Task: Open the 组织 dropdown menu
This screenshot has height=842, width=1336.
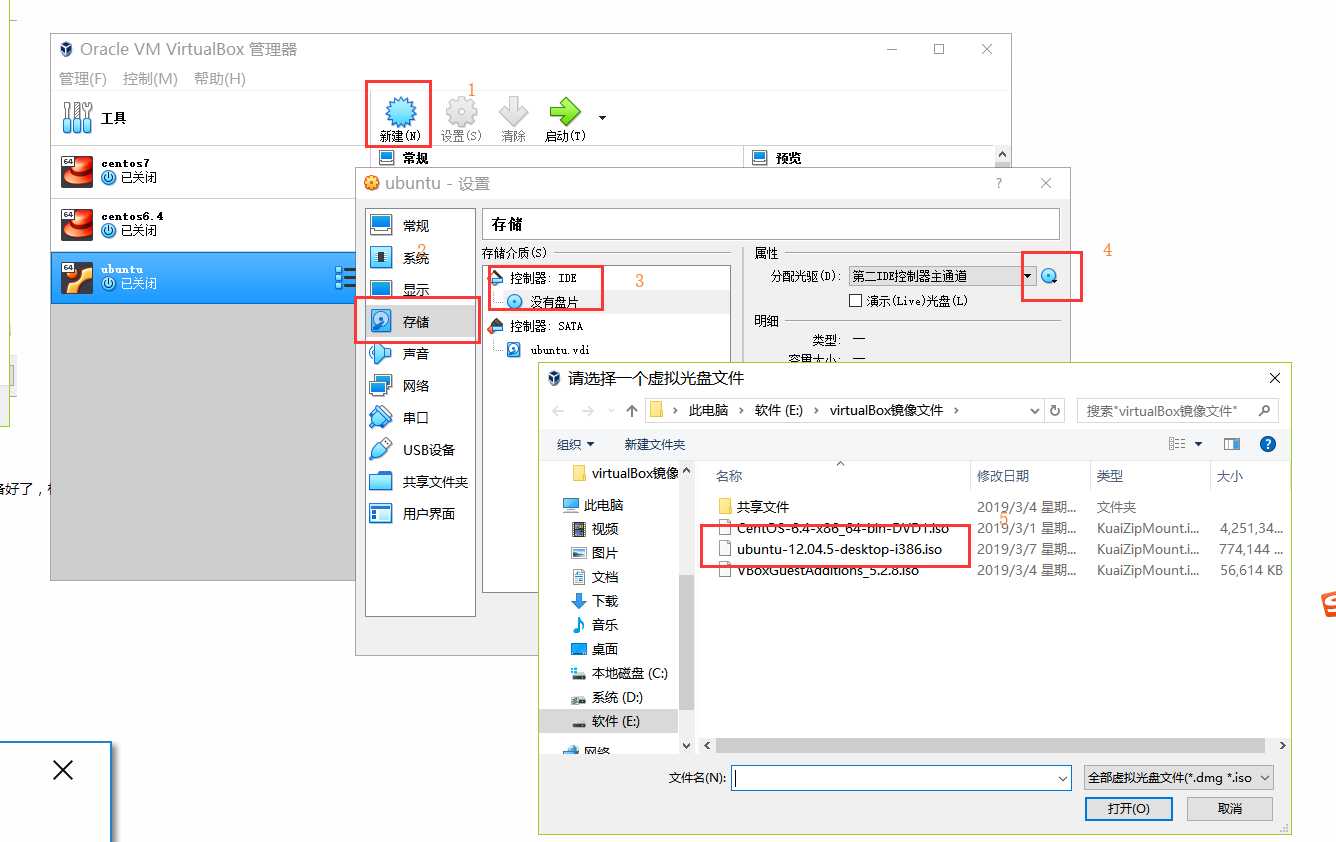Action: click(x=575, y=444)
